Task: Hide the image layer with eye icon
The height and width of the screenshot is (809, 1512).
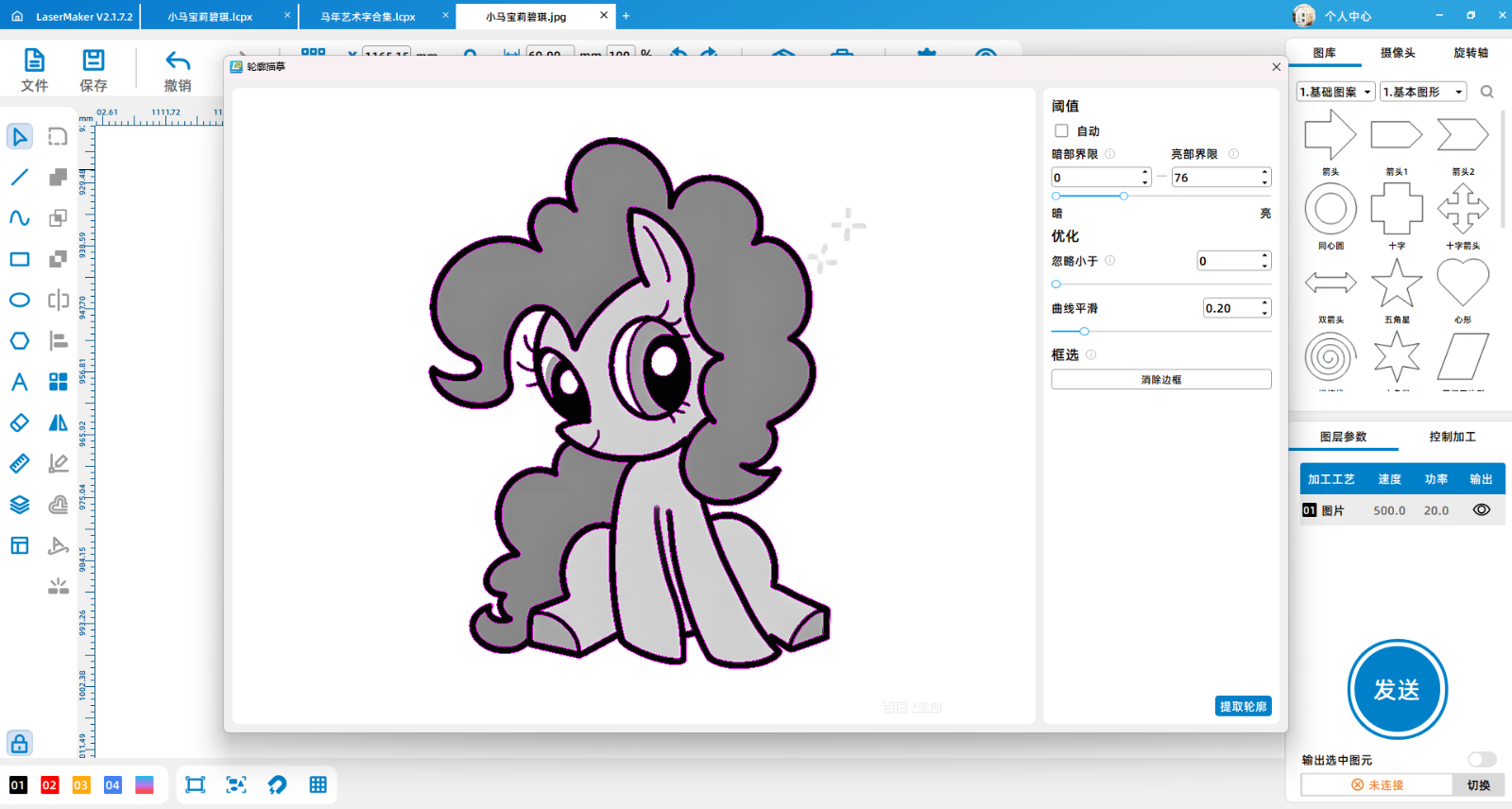Action: [x=1481, y=510]
